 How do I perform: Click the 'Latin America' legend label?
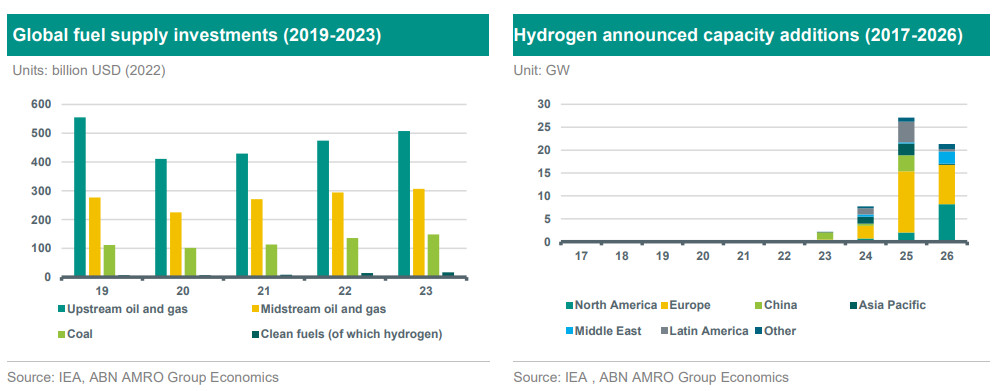[708, 331]
